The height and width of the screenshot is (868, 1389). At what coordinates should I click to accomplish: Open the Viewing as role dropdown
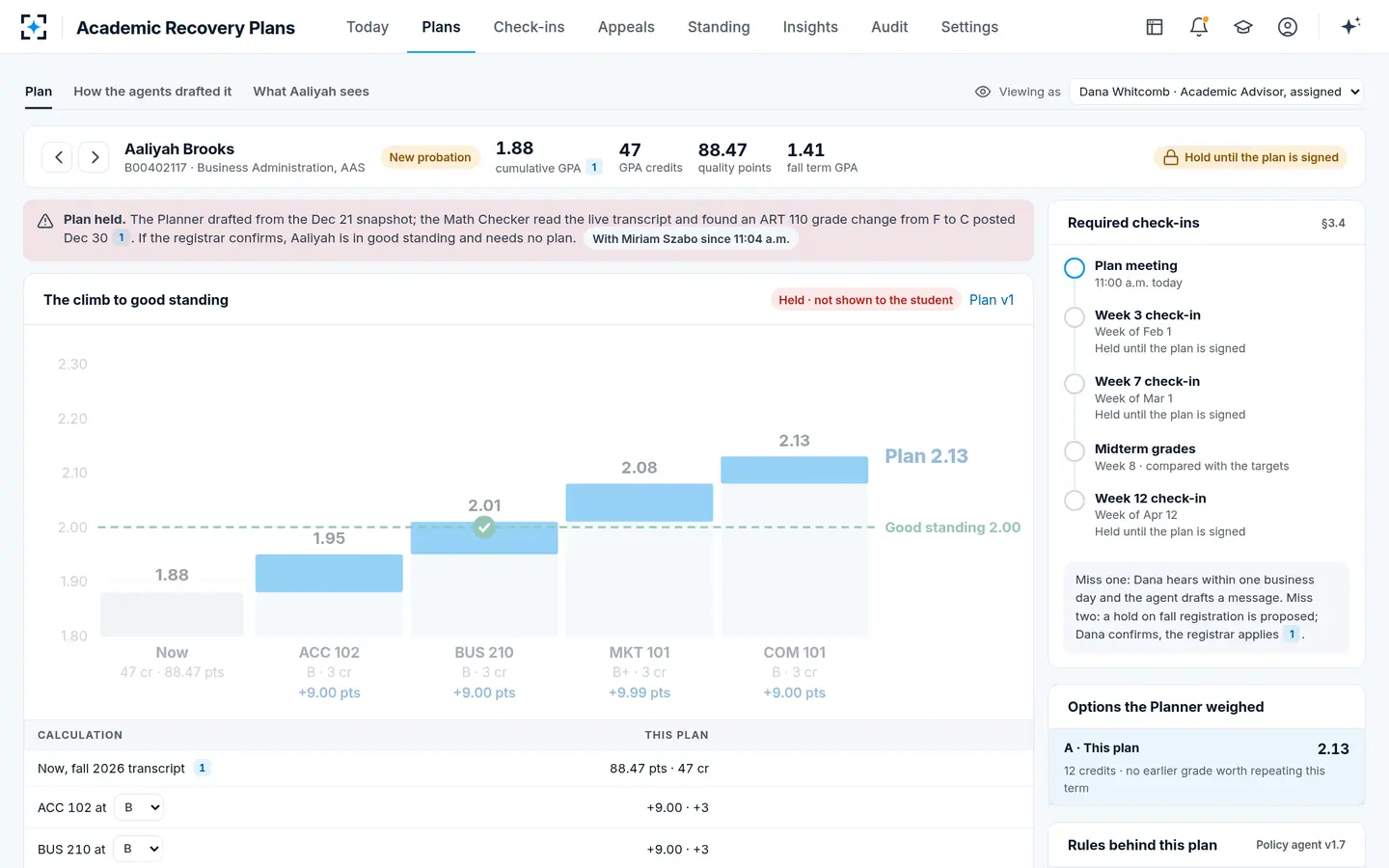(1216, 92)
